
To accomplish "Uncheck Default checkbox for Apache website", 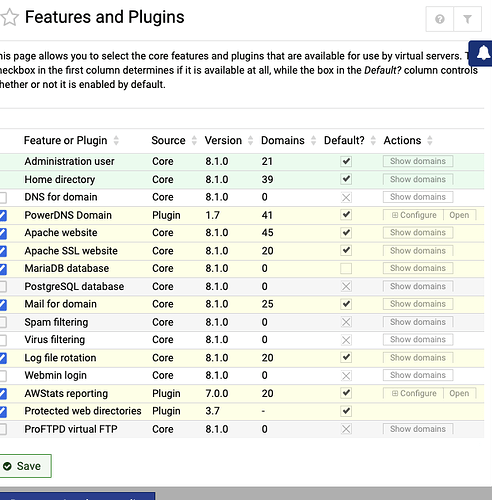I will coord(346,232).
